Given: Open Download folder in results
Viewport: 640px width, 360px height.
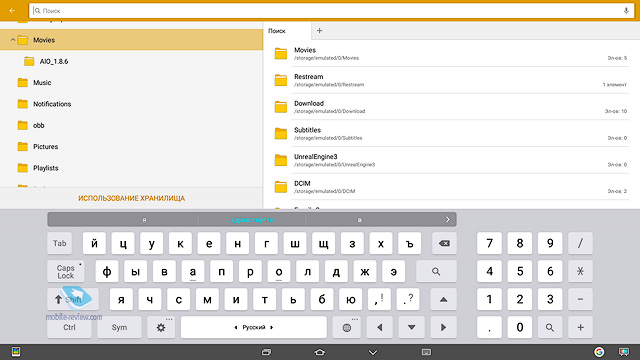Looking at the screenshot, I should [451, 107].
